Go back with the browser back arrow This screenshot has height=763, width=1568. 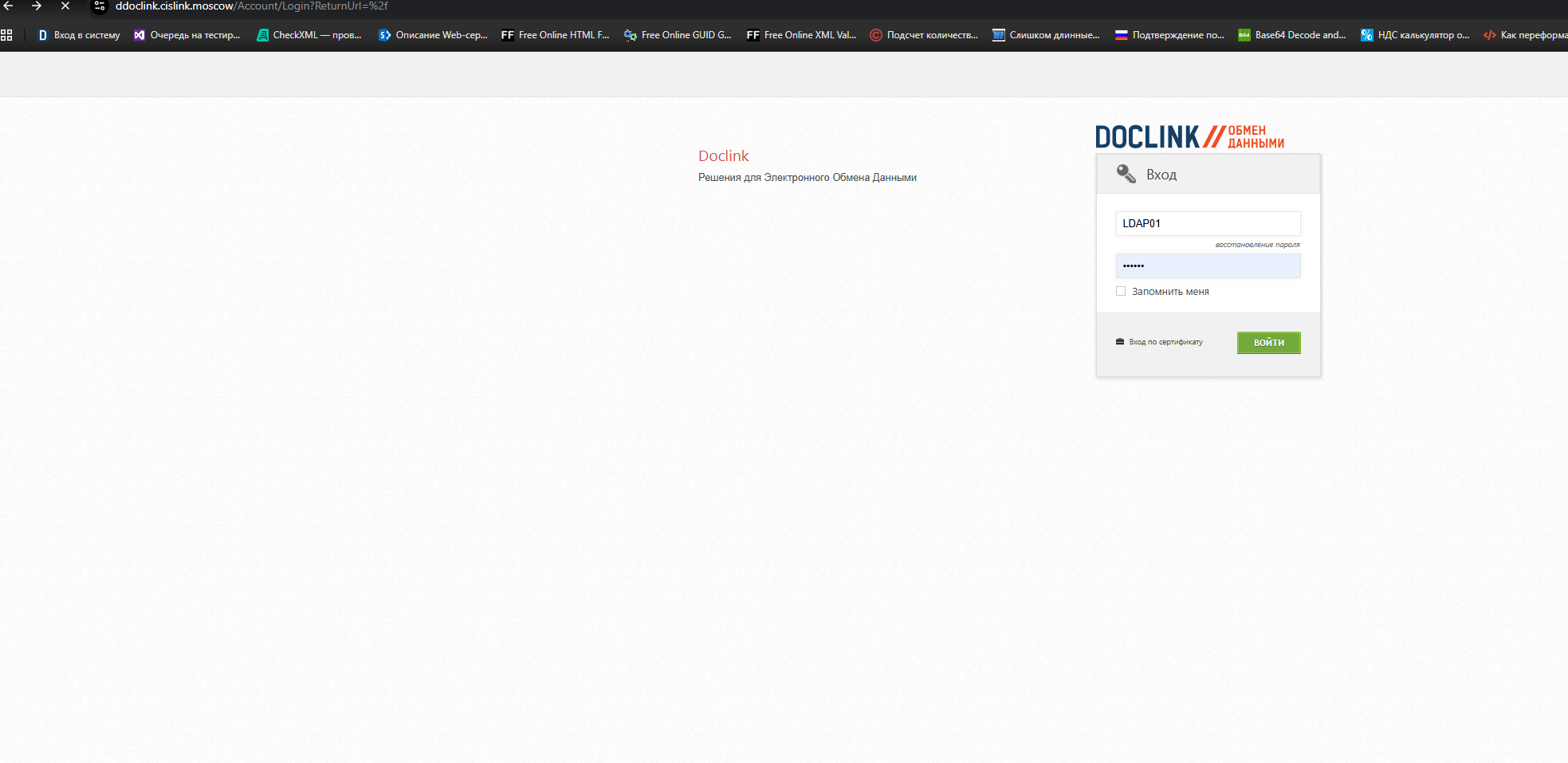pos(9,6)
